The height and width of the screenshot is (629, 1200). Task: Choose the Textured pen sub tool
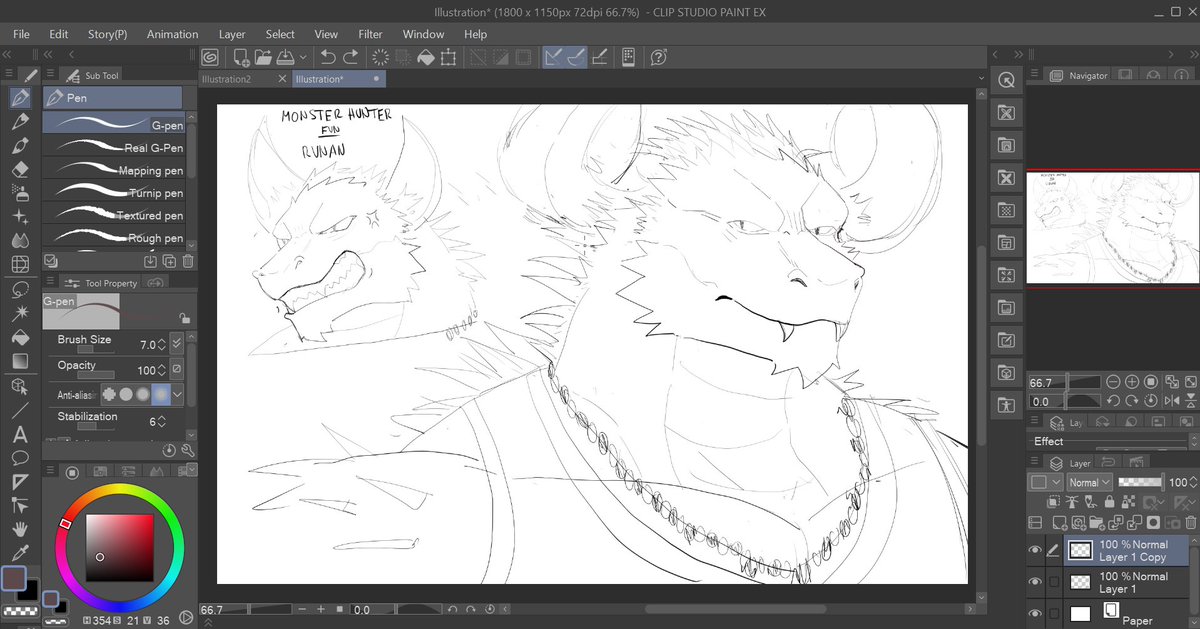click(x=113, y=215)
